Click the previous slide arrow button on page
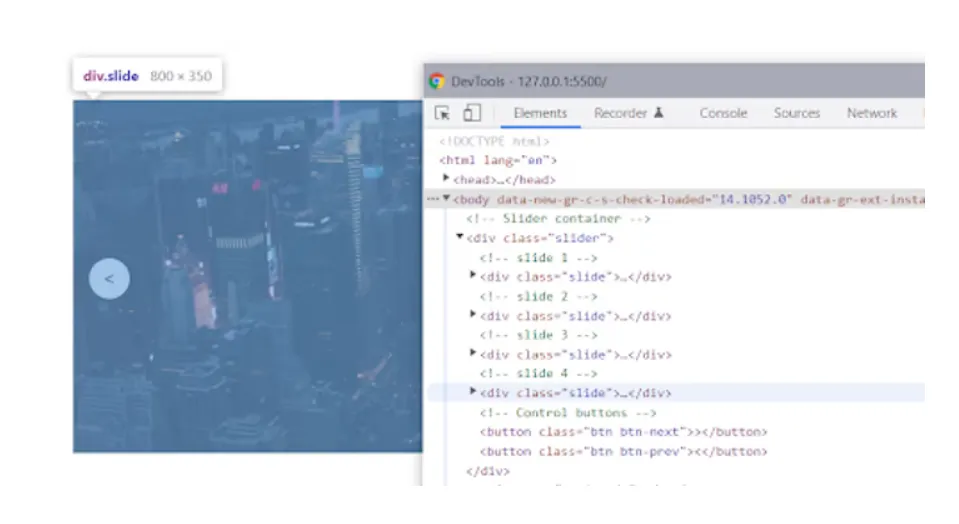 coord(109,279)
